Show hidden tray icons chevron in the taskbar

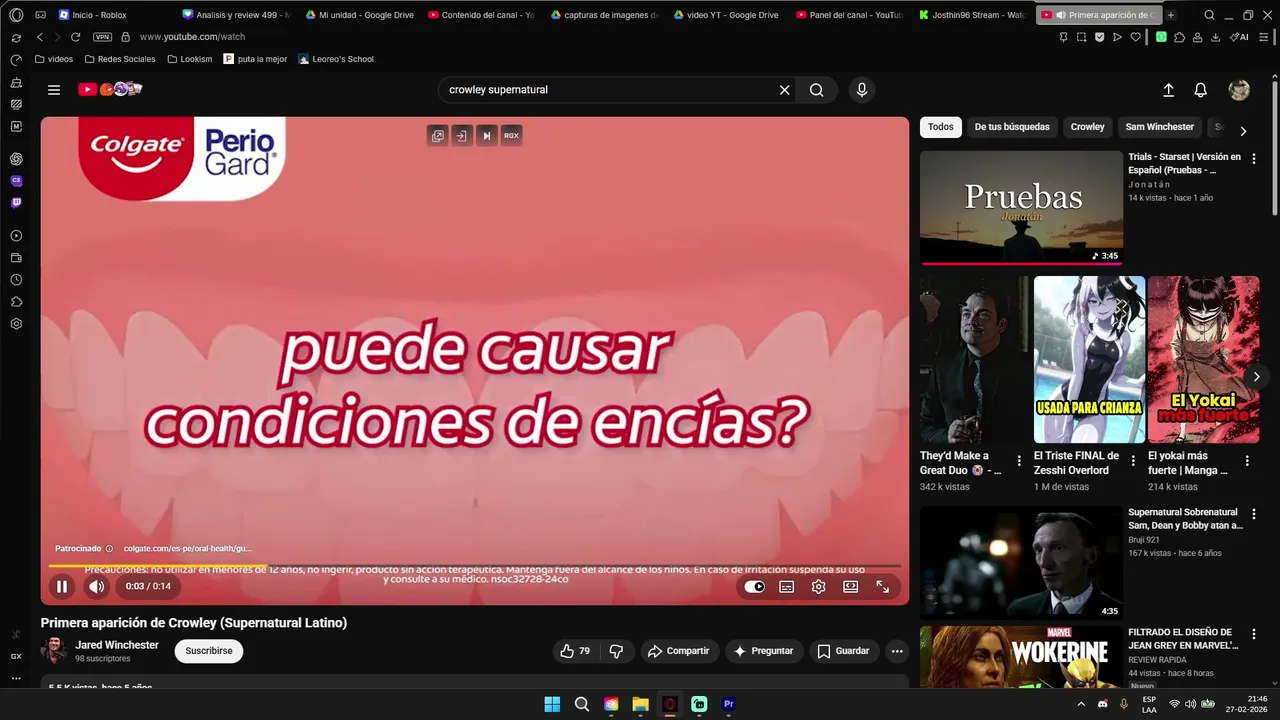[x=1081, y=704]
